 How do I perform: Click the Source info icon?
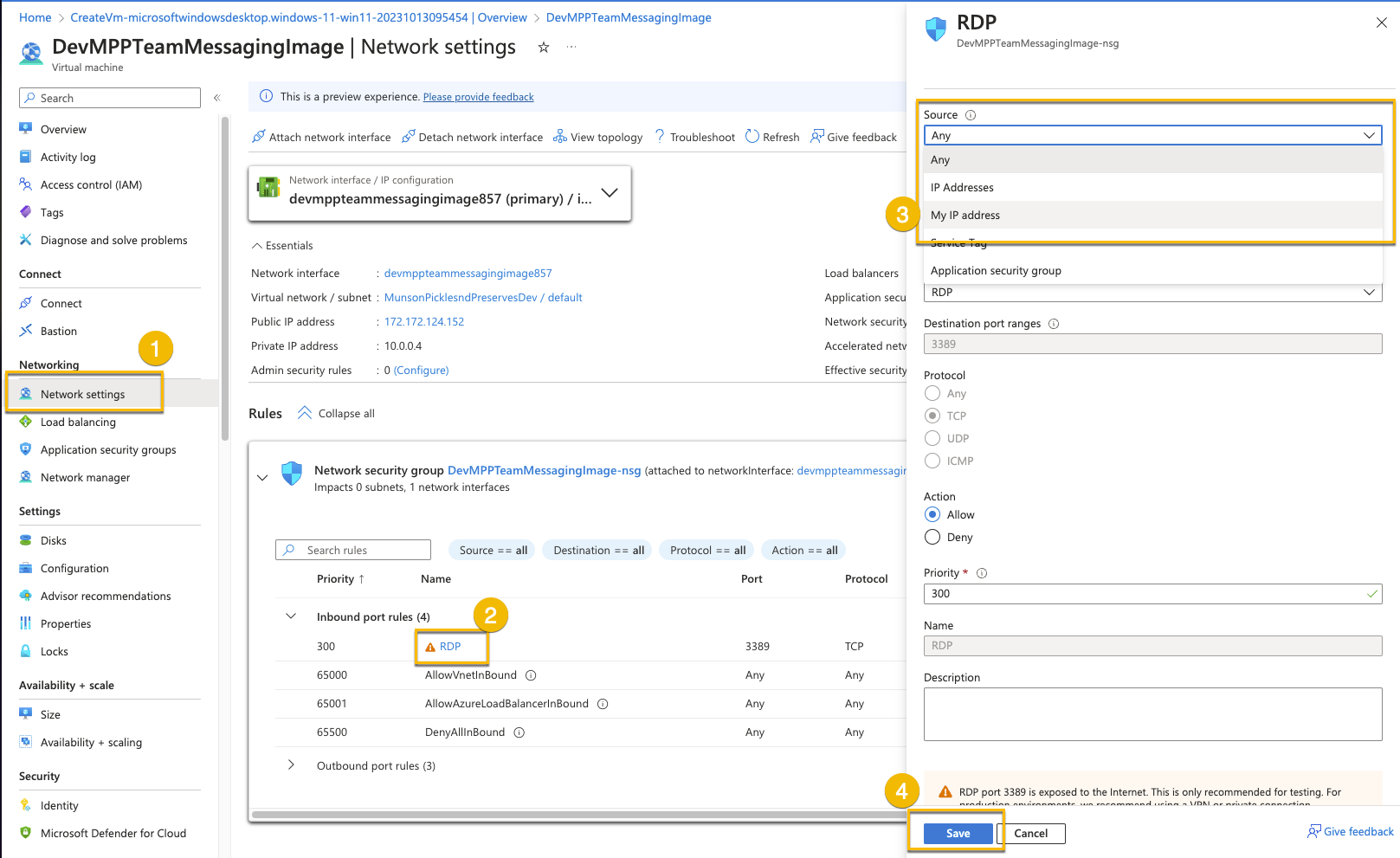[971, 115]
